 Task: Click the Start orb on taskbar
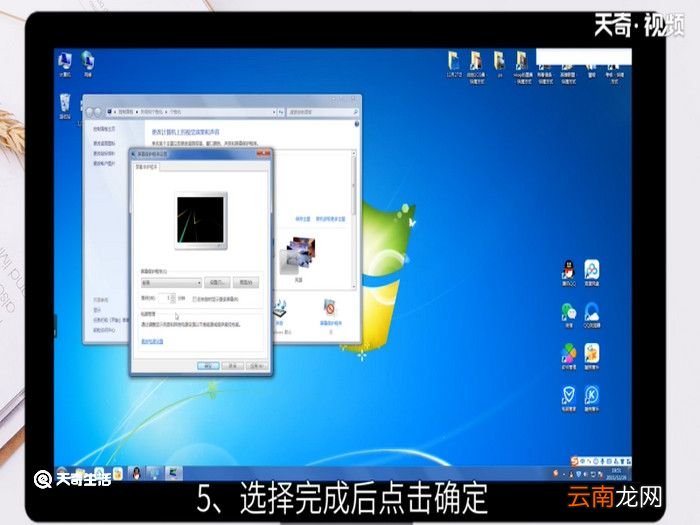[62, 473]
